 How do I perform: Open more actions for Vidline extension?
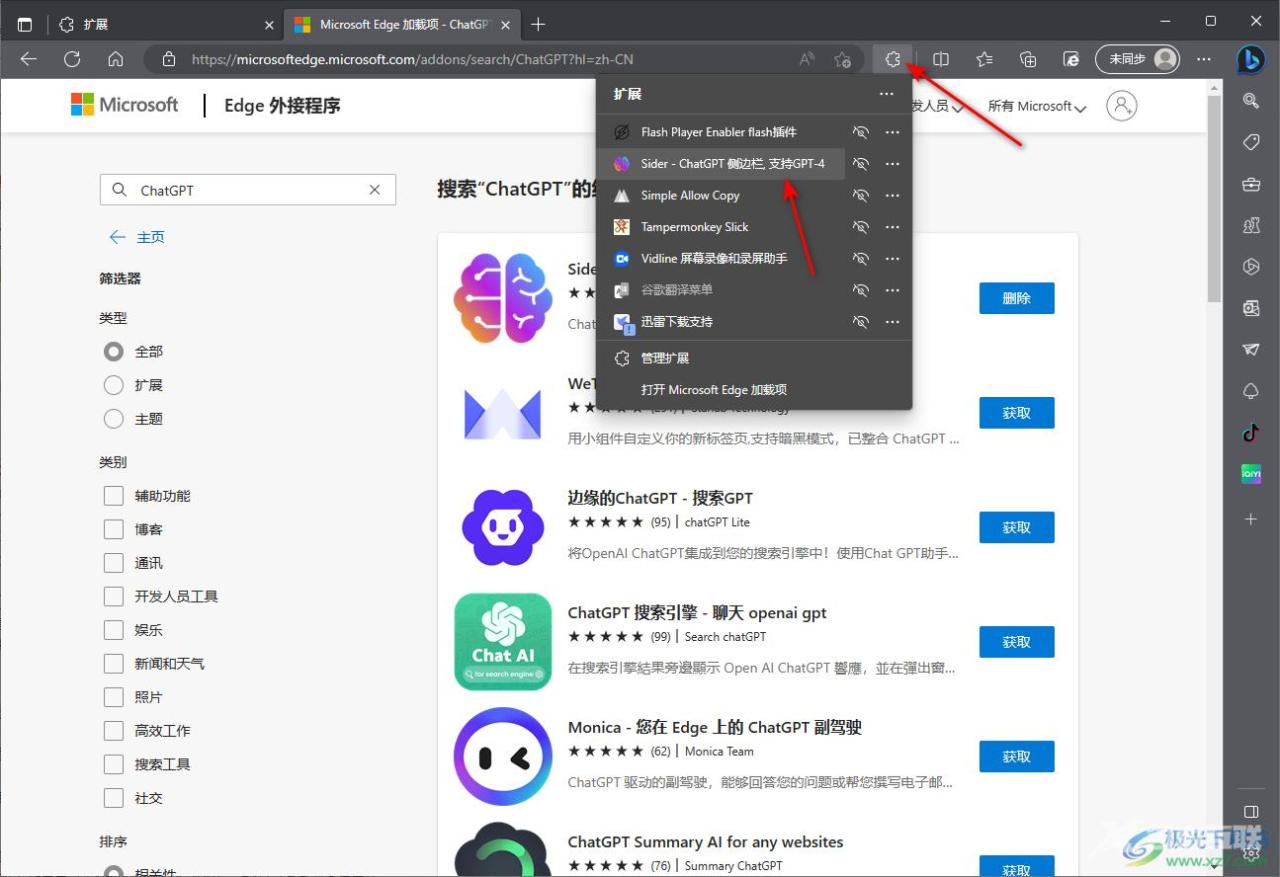click(892, 258)
